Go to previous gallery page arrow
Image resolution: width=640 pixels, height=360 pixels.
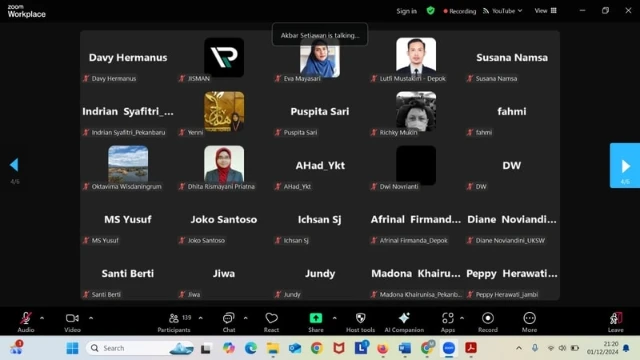pos(14,165)
